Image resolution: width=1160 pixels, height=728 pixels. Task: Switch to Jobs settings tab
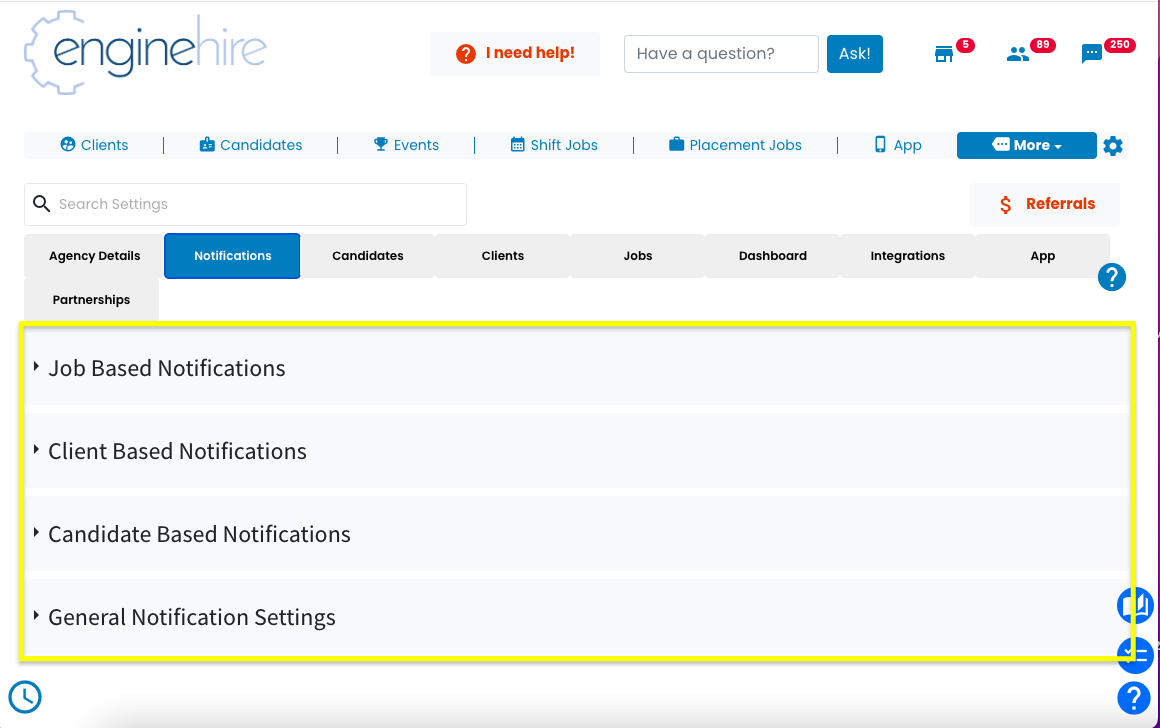pos(638,256)
